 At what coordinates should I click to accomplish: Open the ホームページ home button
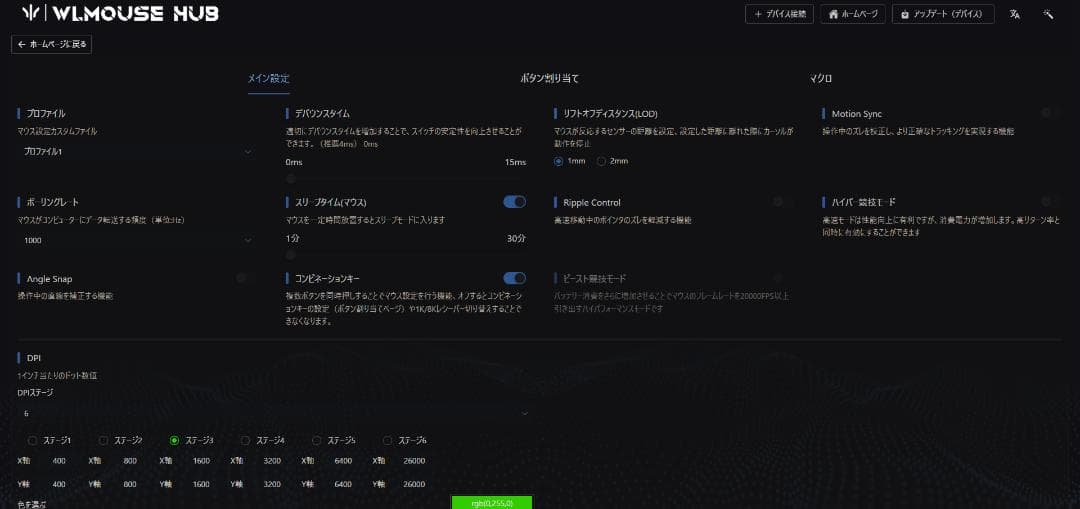coord(853,14)
